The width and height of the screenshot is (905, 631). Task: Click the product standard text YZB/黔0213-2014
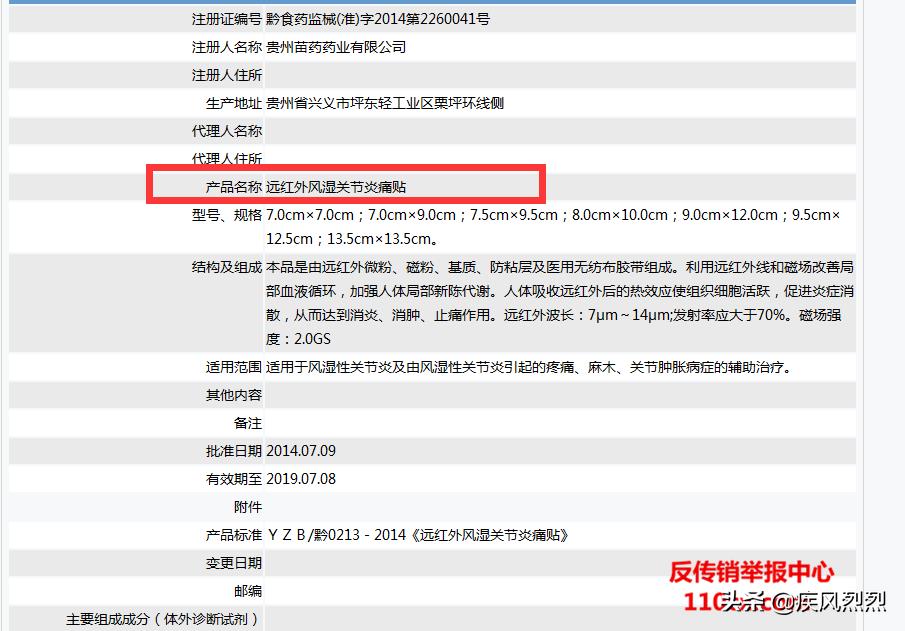pyautogui.click(x=417, y=535)
